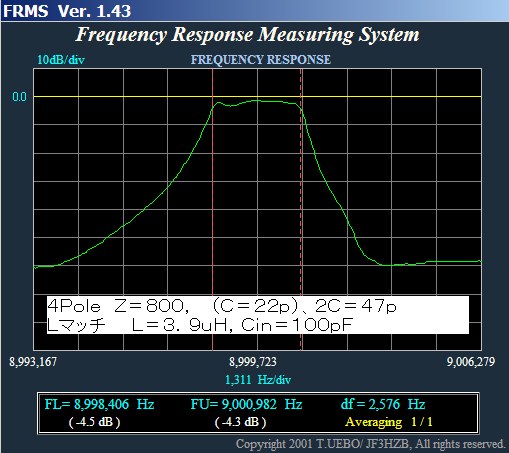This screenshot has height=453, width=509.
Task: Click the copyright T.UEBO/JF3HZB text
Action: pos(370,444)
